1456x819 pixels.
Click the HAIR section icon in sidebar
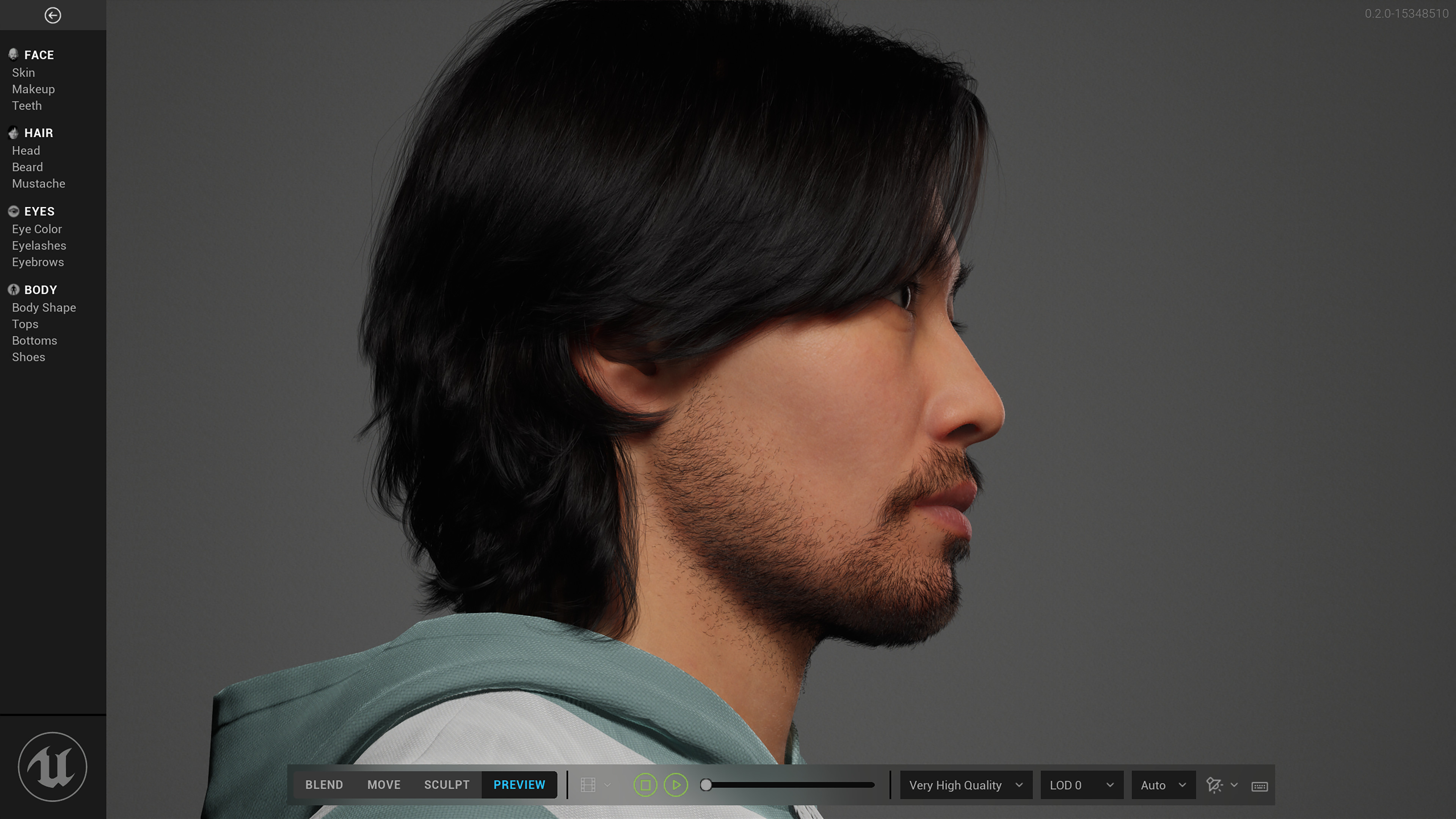[x=13, y=133]
